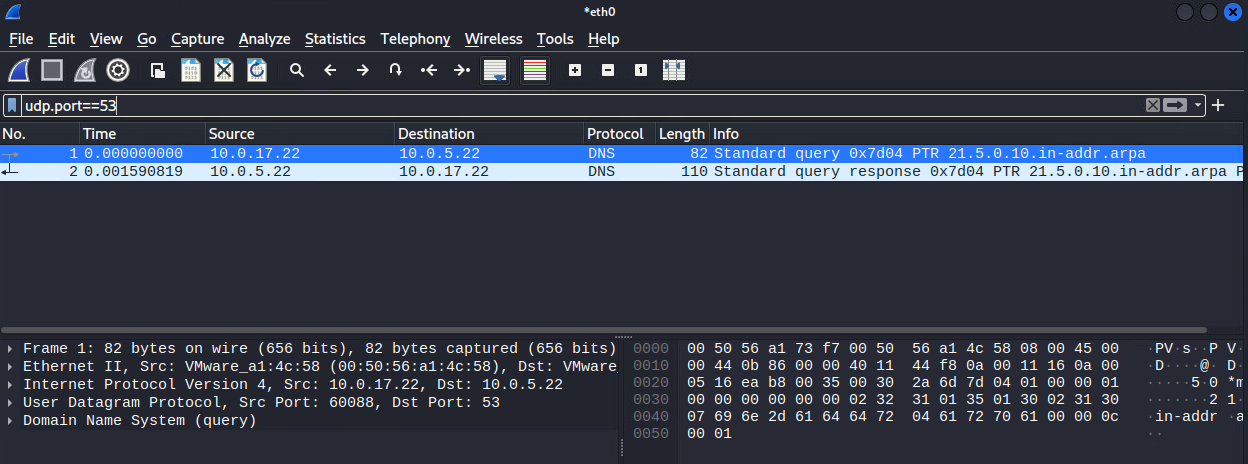Image resolution: width=1248 pixels, height=464 pixels.
Task: Open the Statistics menu
Action: 335,39
